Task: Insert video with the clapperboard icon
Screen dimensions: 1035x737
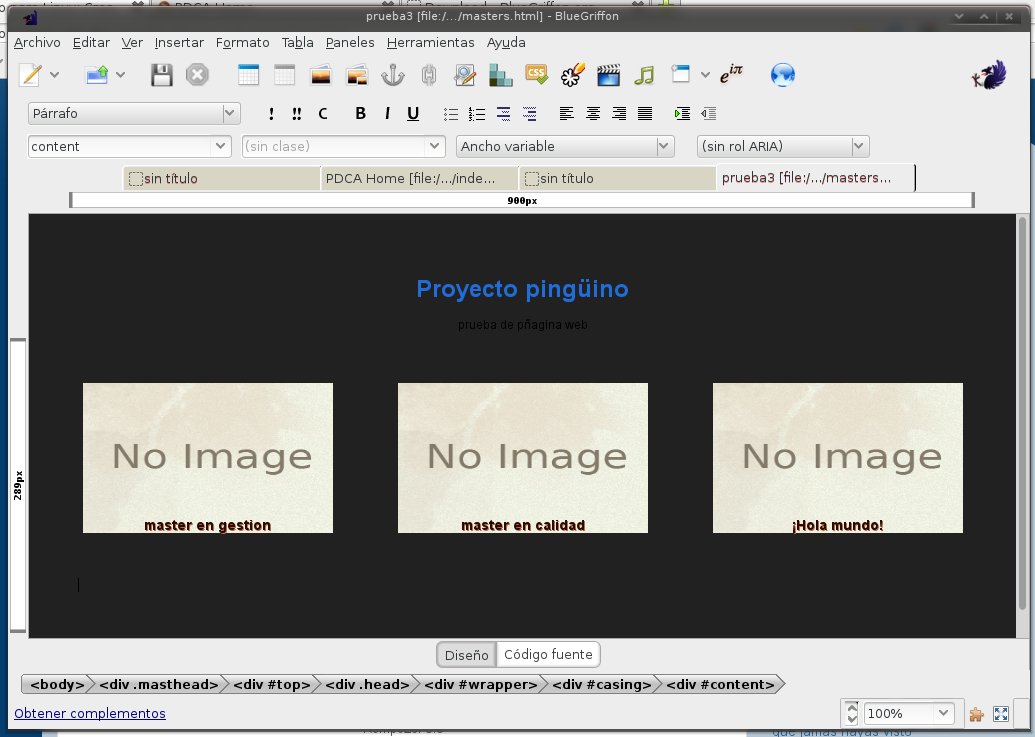Action: tap(608, 75)
